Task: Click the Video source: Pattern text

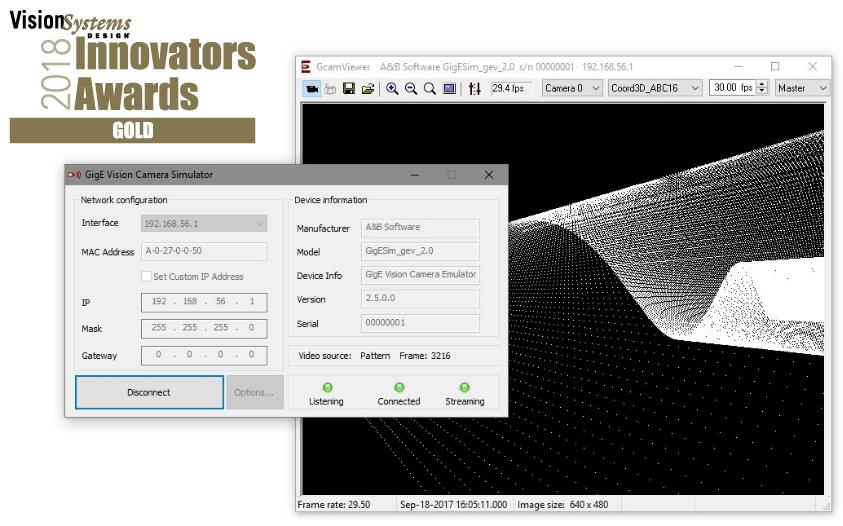Action: 344,356
